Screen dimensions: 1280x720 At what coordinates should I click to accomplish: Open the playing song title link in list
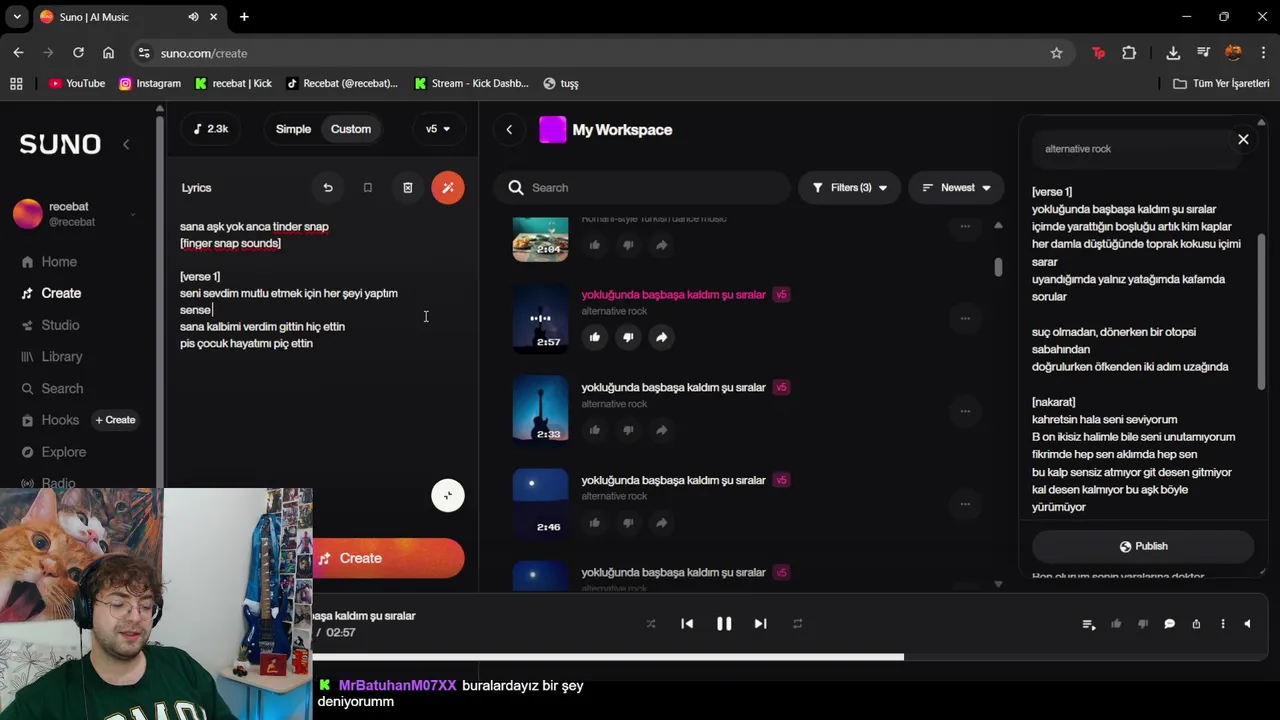(x=673, y=295)
